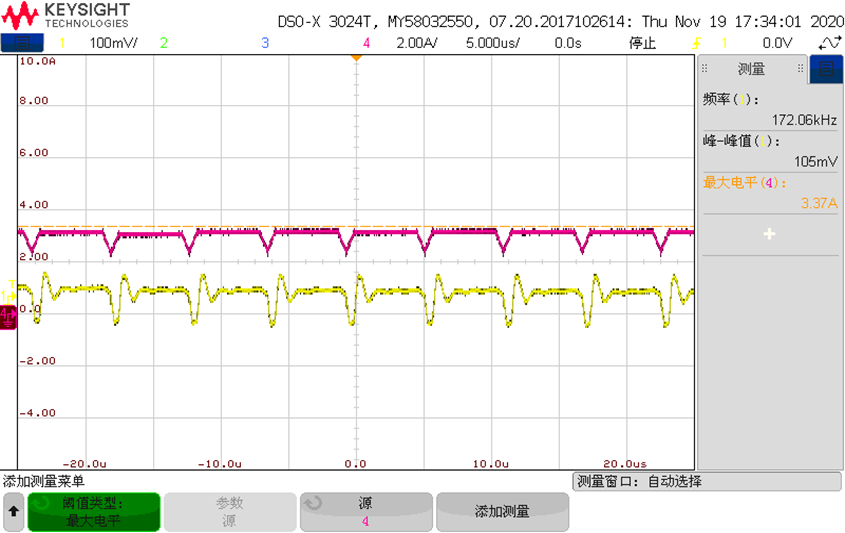Click the horizontal delay value 0.0s
Image resolution: width=845 pixels, height=533 pixels.
pyautogui.click(x=568, y=43)
